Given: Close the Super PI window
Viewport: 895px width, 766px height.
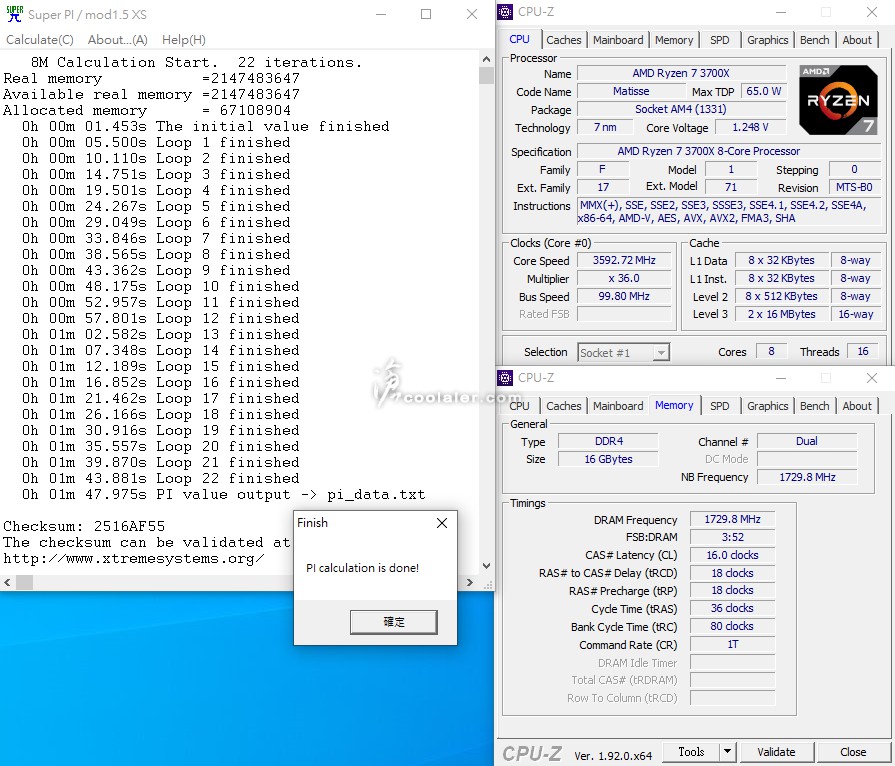Looking at the screenshot, I should tap(471, 14).
